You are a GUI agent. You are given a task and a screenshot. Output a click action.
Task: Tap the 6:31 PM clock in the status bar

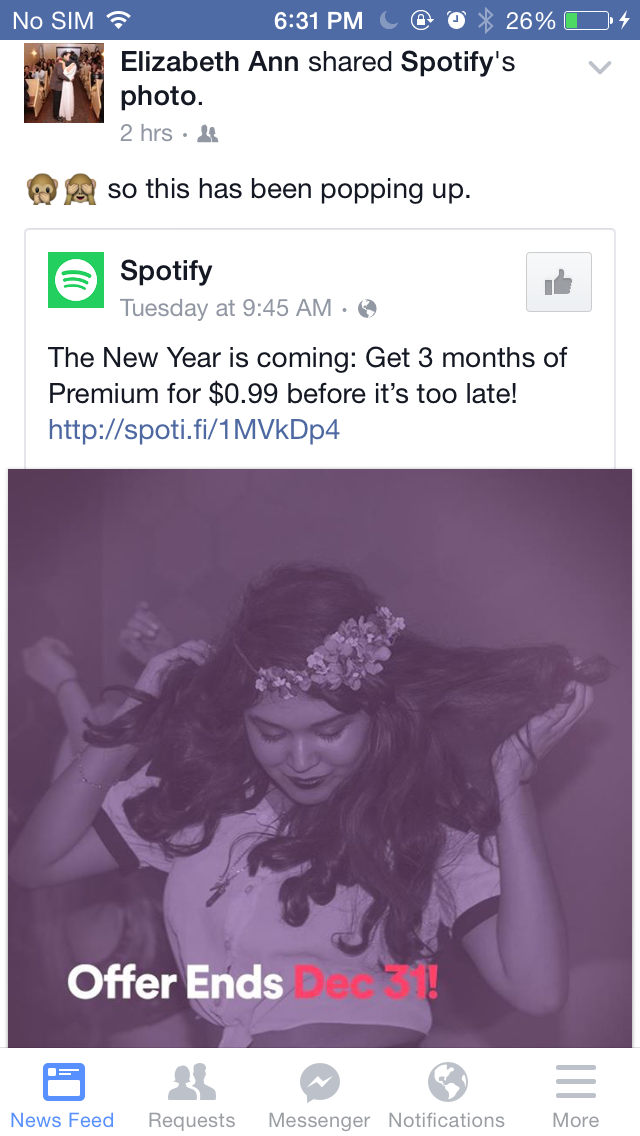318,20
